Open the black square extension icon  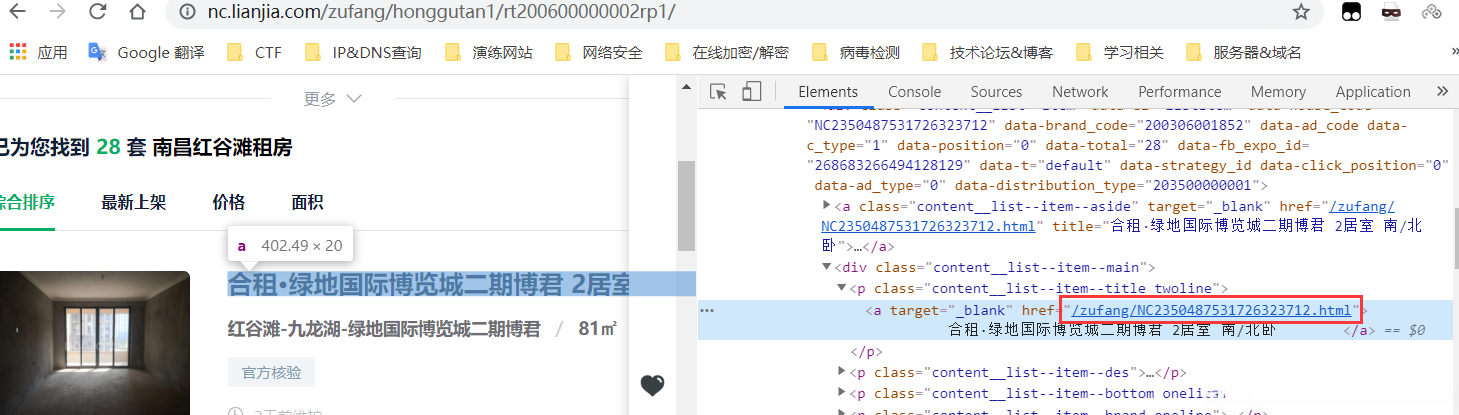[x=1352, y=12]
